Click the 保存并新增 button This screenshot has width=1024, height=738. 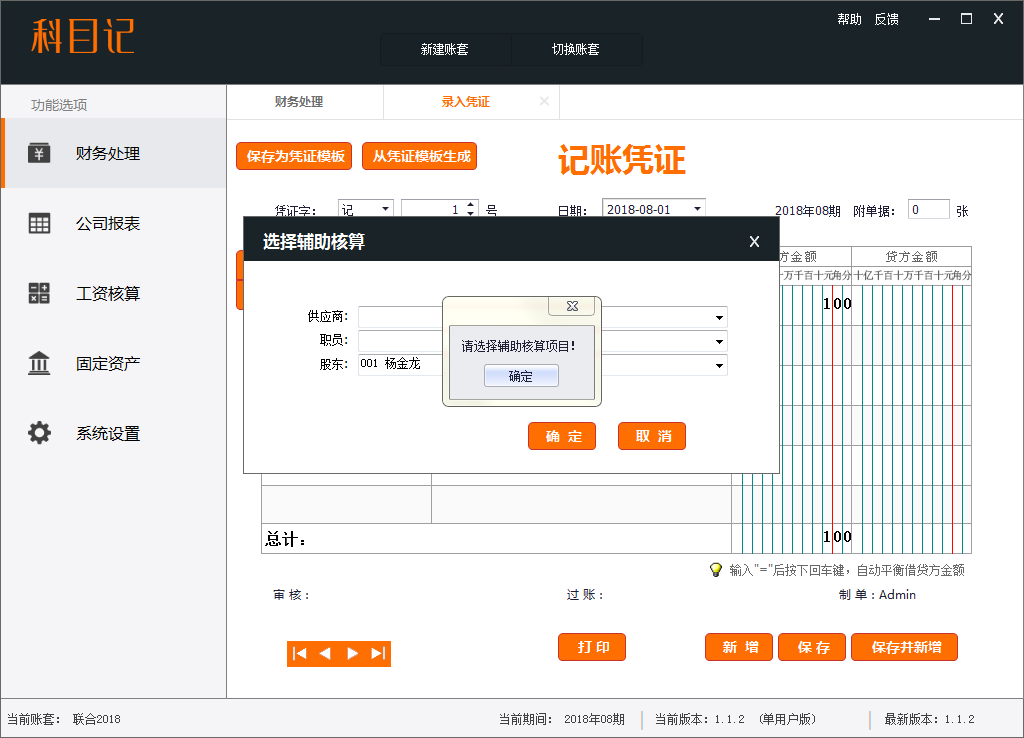point(904,647)
